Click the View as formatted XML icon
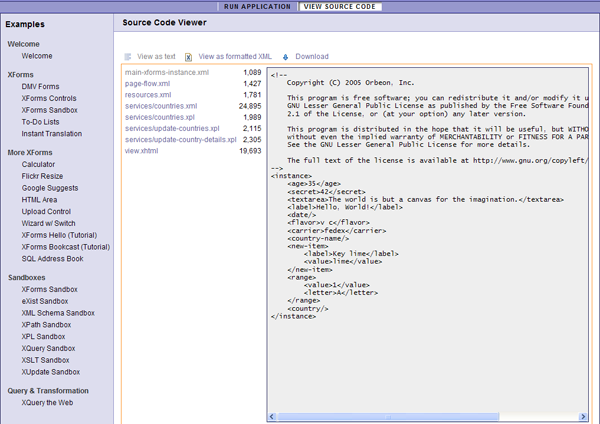The height and width of the screenshot is (424, 600). (x=189, y=57)
